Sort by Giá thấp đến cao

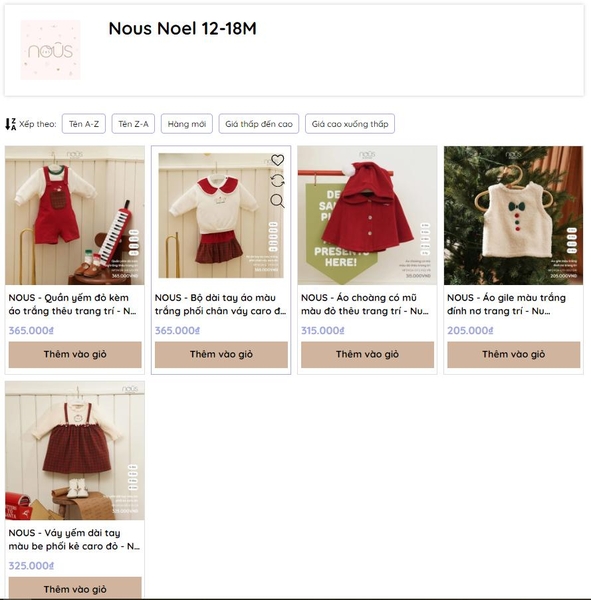coord(259,124)
